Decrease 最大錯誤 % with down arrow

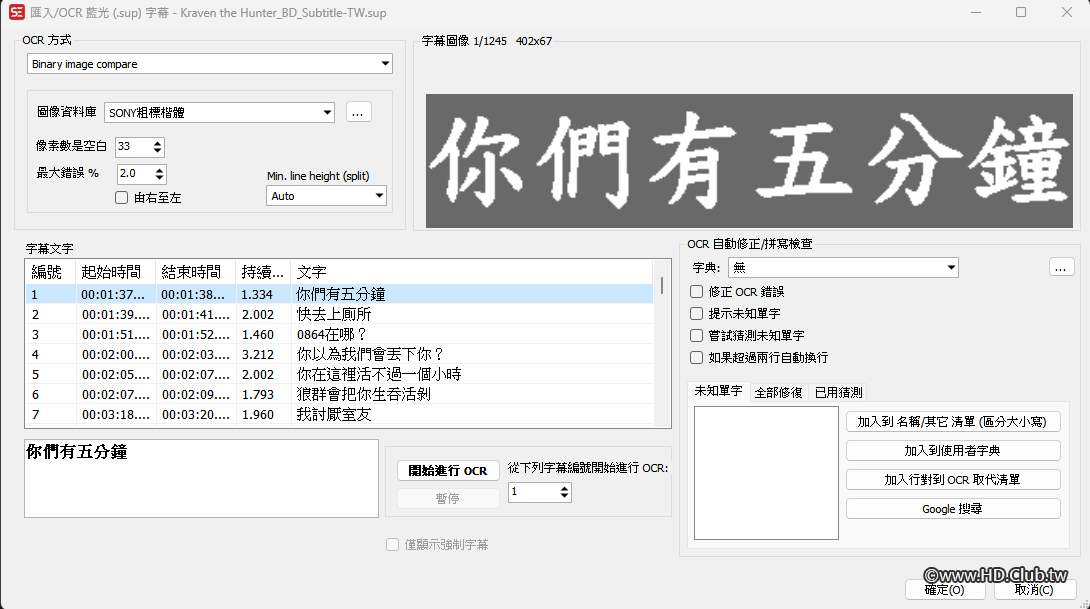coord(160,178)
